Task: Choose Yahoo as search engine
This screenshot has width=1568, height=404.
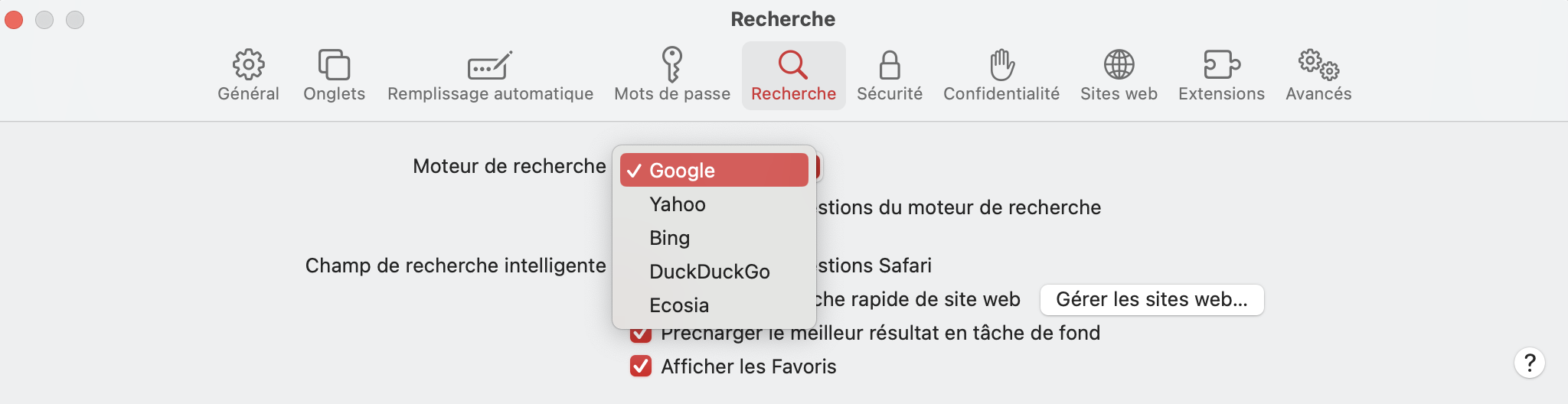Action: 678,204
